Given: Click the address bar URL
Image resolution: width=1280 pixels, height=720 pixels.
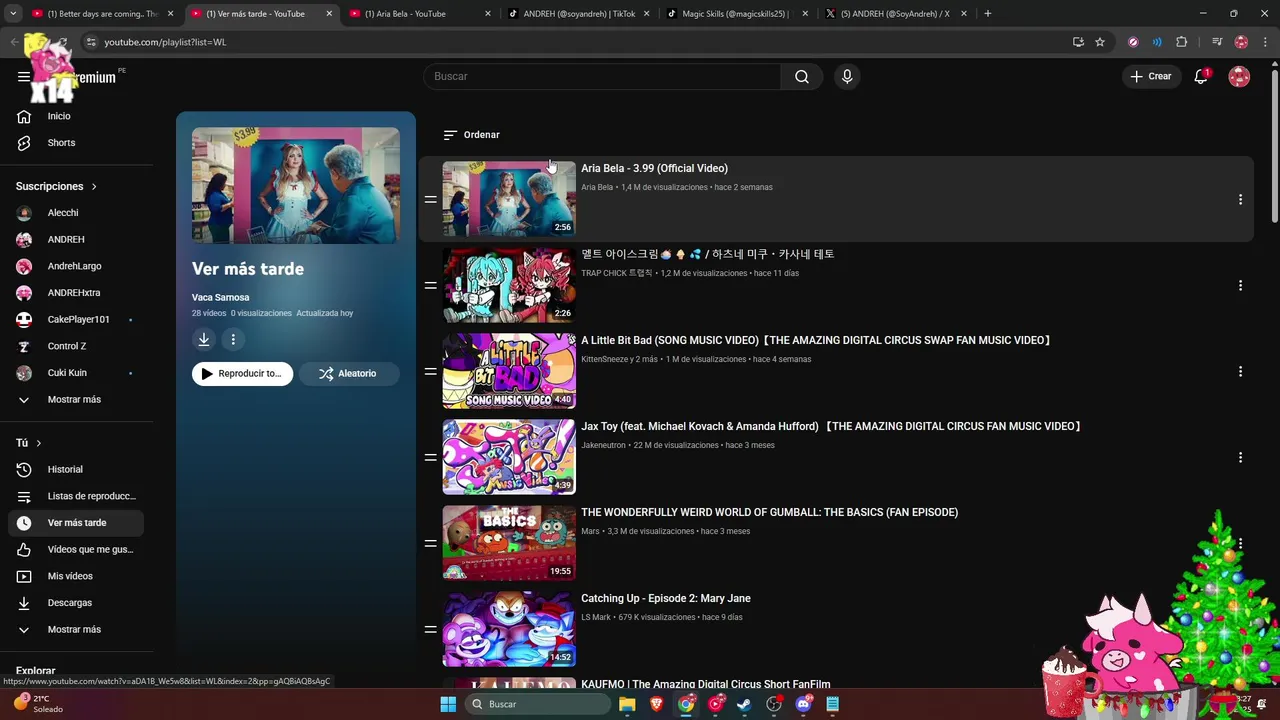Looking at the screenshot, I should coord(165,42).
